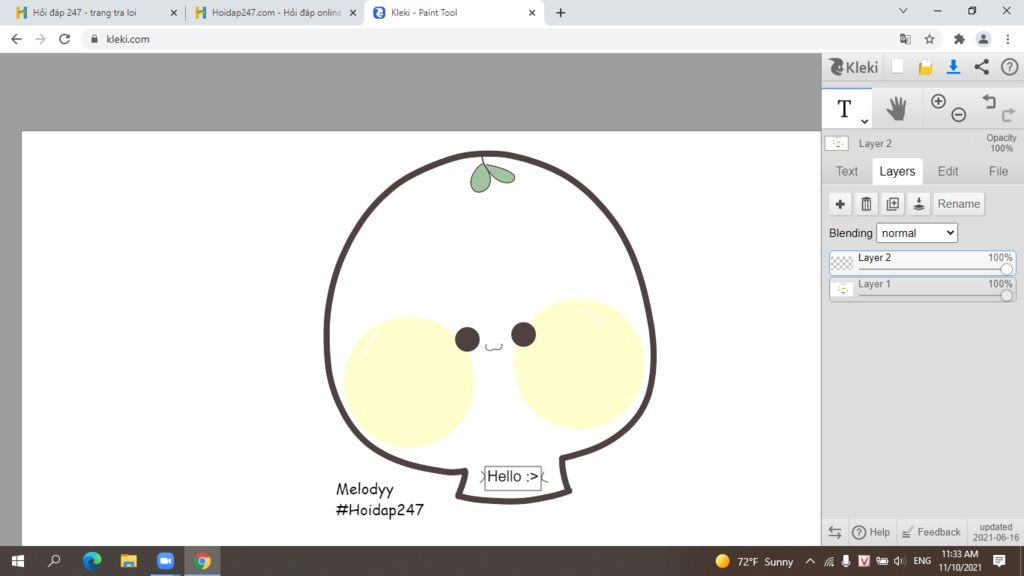Flip the panel side with arrows icon
Viewport: 1024px width, 576px height.
click(835, 532)
